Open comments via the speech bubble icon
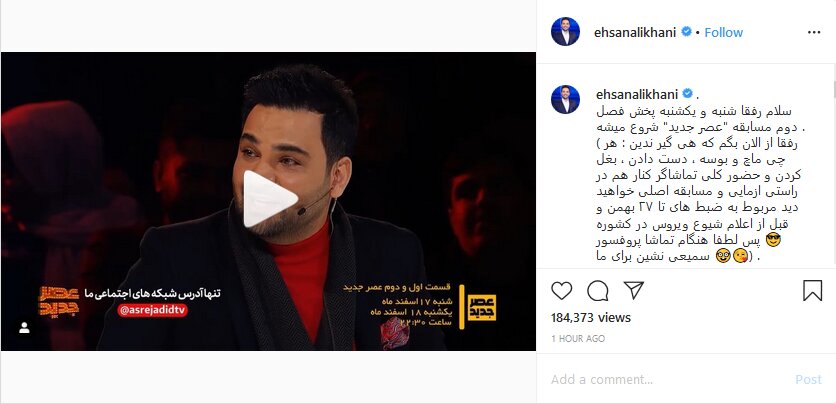The height and width of the screenshot is (404, 836). [598, 291]
